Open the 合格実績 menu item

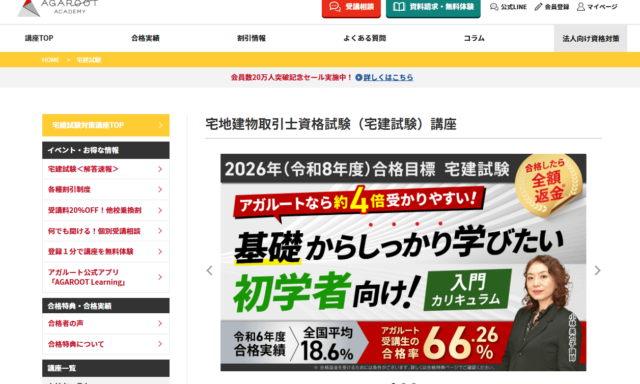point(145,38)
